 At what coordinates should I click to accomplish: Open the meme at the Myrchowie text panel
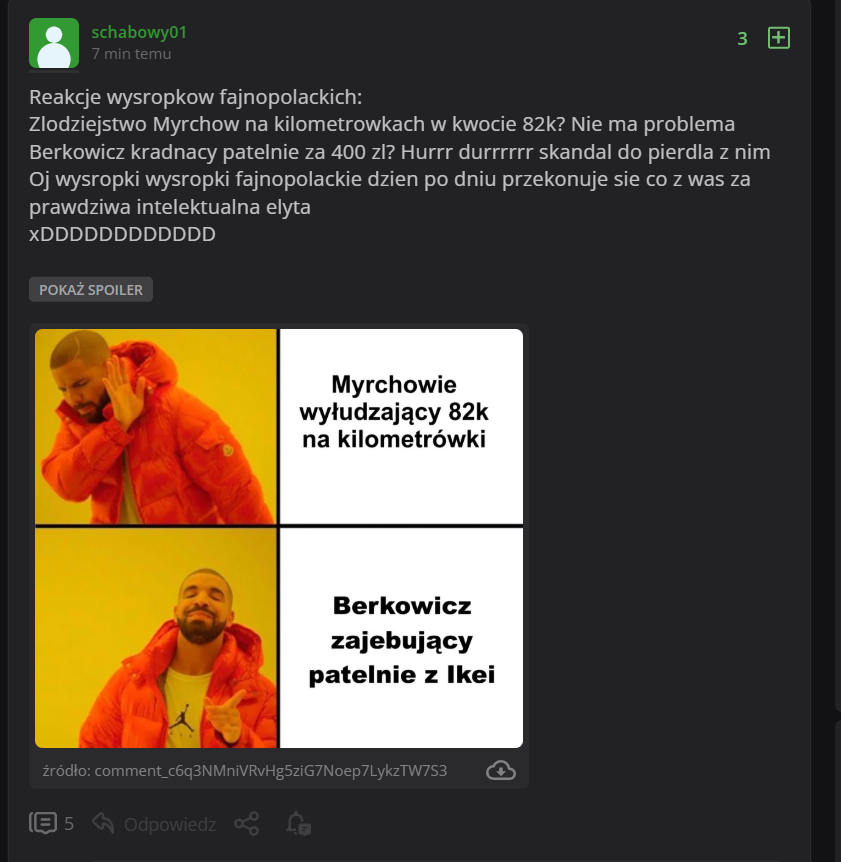tap(401, 427)
